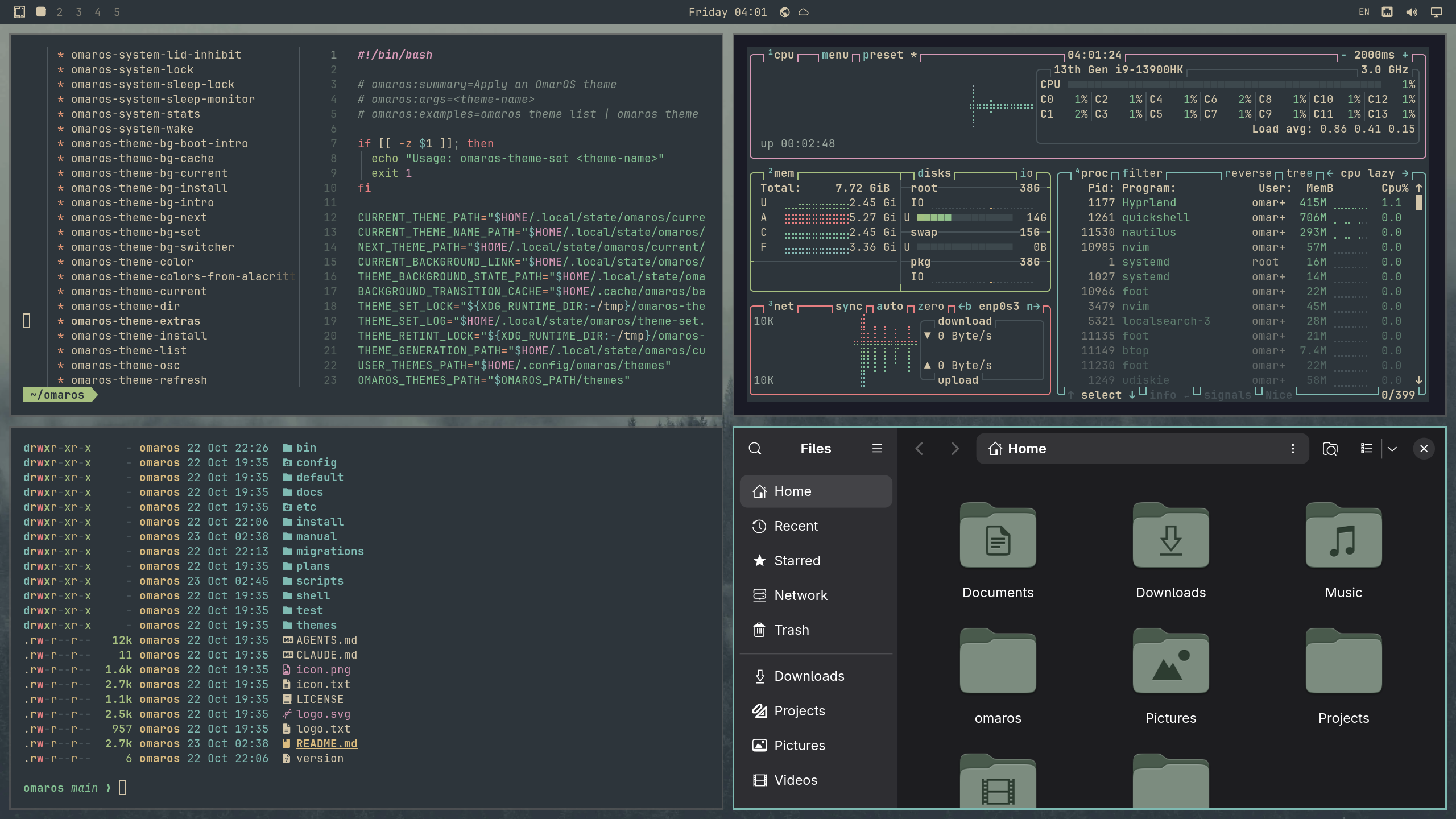Open the Documents folder

998,550
